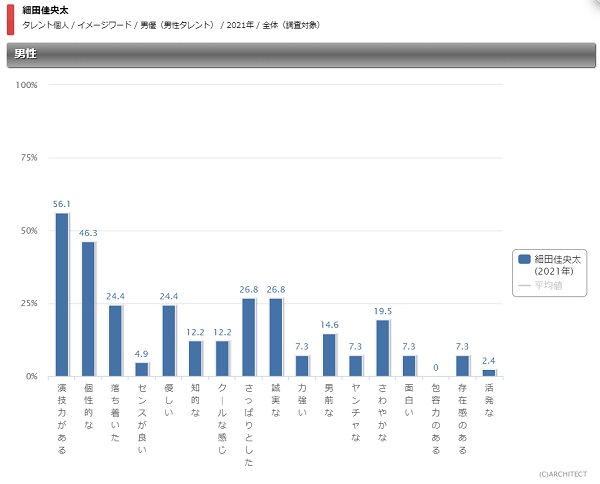Image resolution: width=600 pixels, height=484 pixels.
Task: Select the 落ち着いた bar
Action: tap(115, 340)
